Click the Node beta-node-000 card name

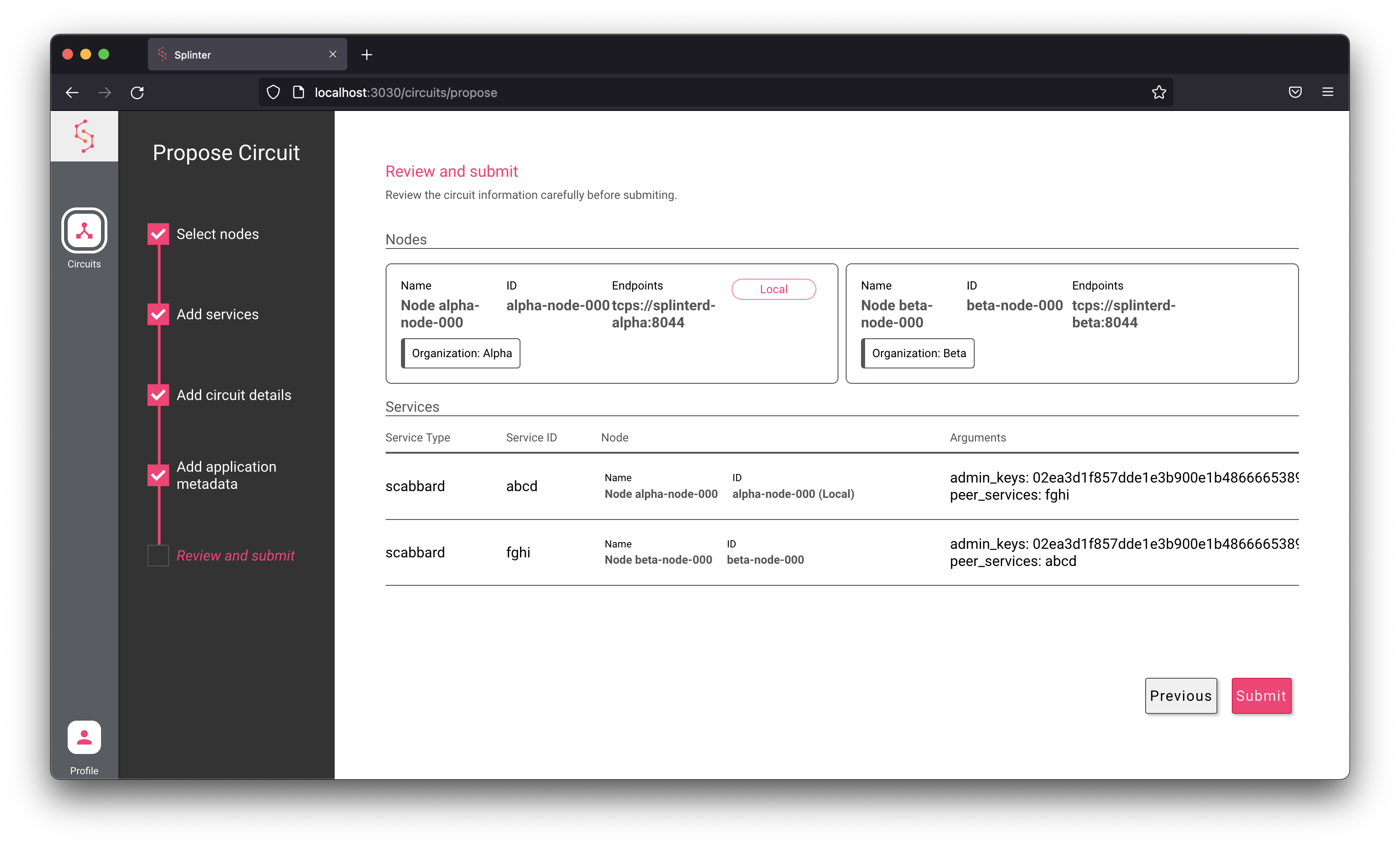[897, 313]
